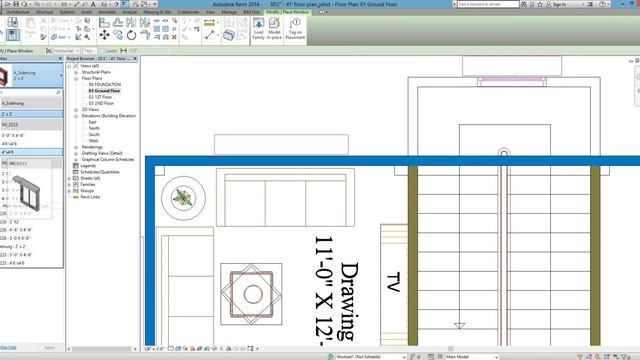Click the Tags button in options bar
640x360 pixels.
tap(89, 51)
